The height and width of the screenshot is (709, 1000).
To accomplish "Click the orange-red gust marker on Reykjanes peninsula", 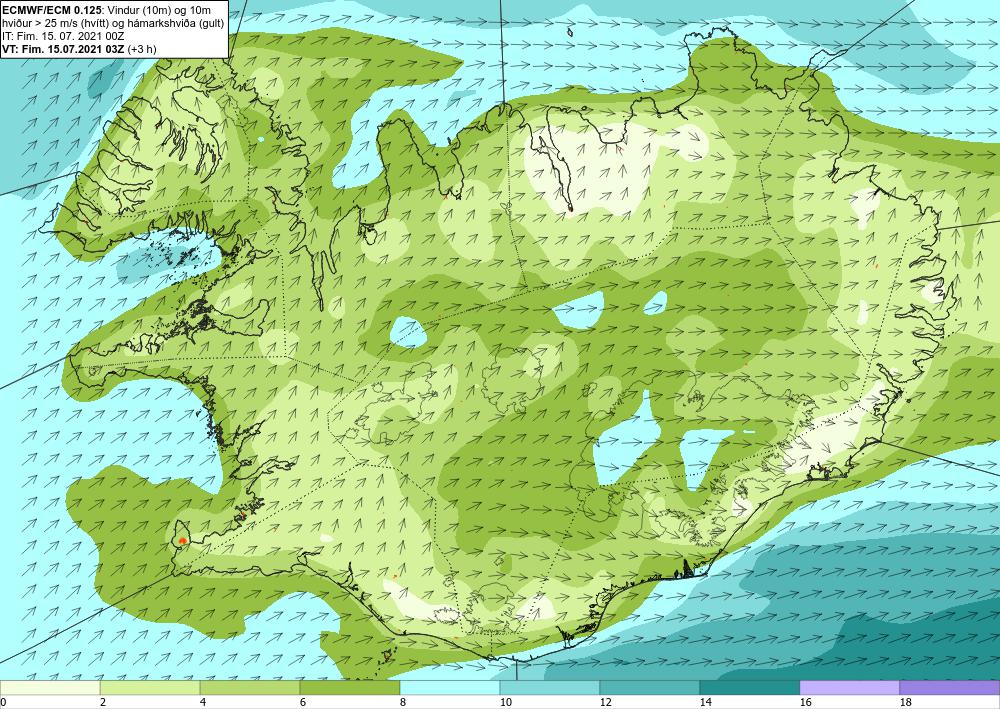I will point(182,541).
